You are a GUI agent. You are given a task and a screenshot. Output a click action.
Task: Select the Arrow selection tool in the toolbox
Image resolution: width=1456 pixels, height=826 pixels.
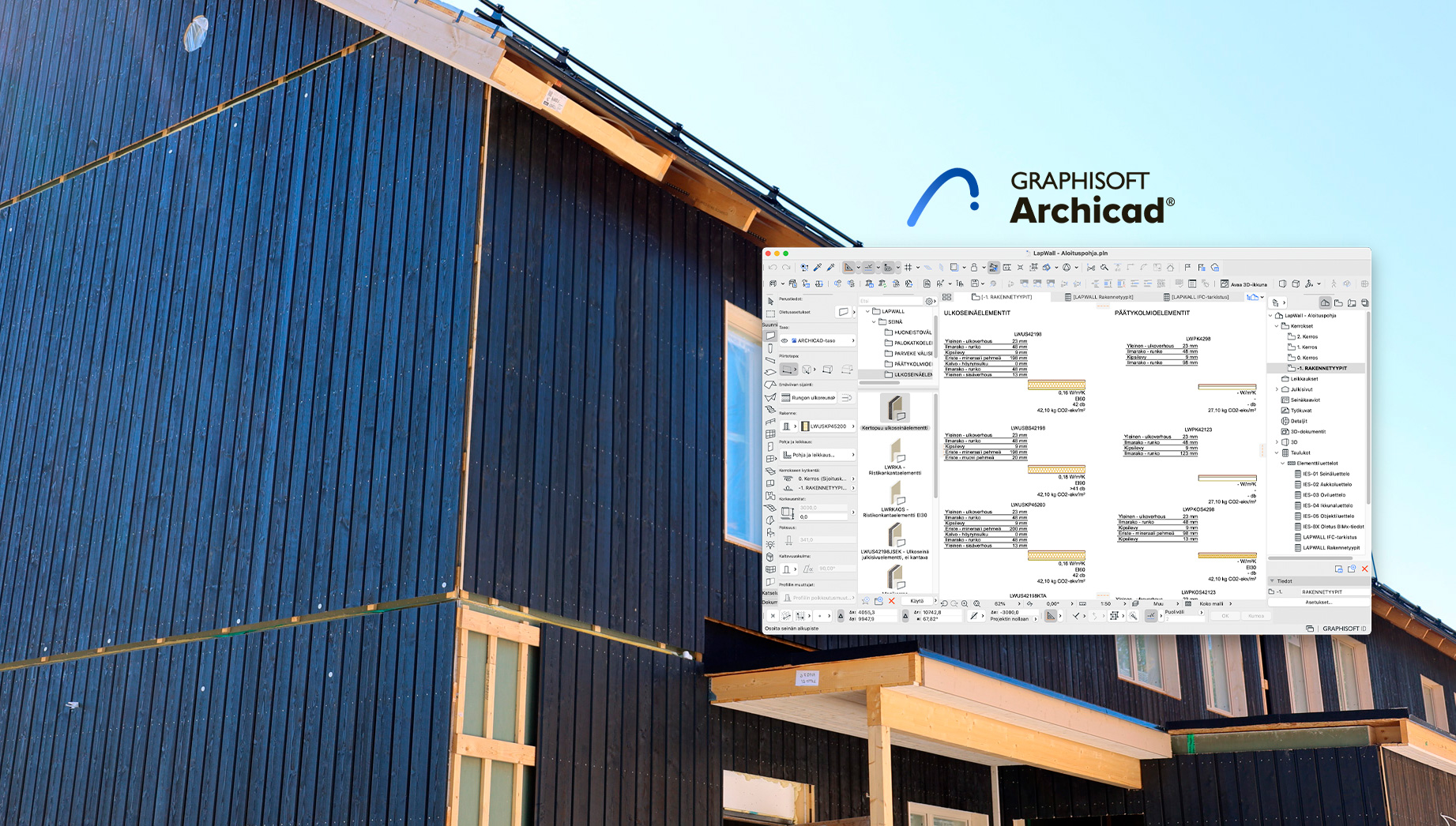coord(769,302)
